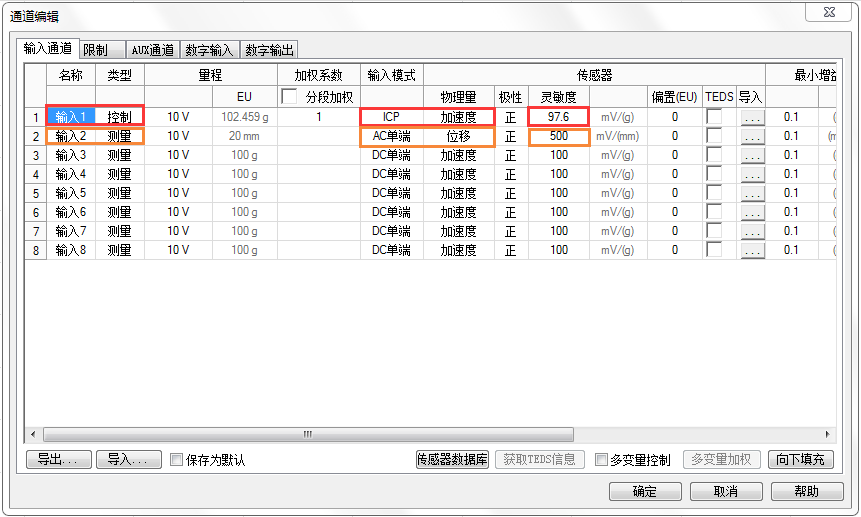Click the 物理量 column header
This screenshot has width=861, height=517.
tap(459, 97)
